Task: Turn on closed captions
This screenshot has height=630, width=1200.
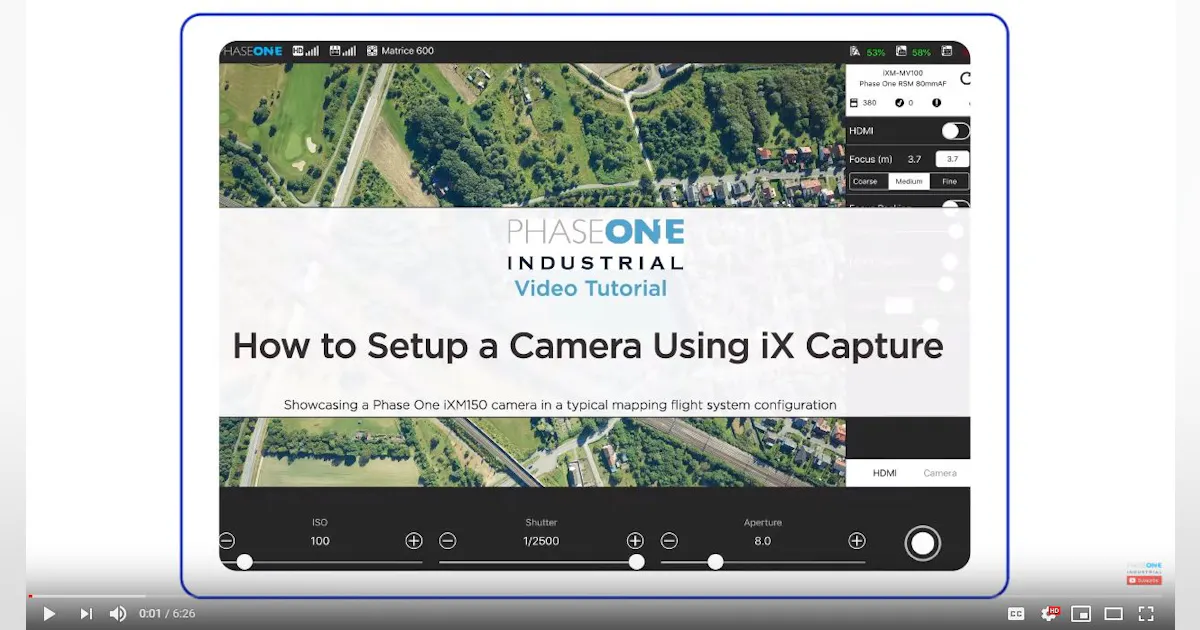Action: point(1016,613)
